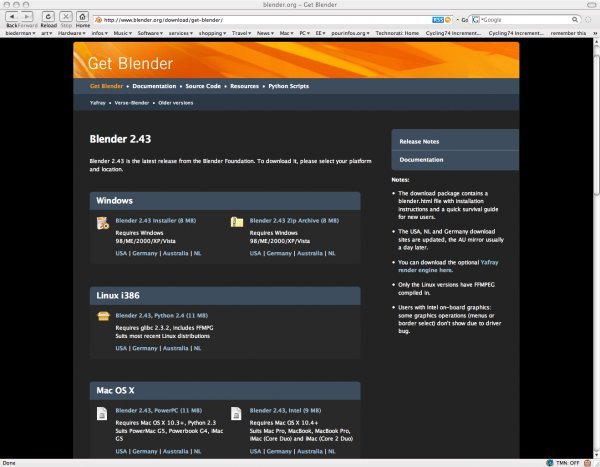Choose USA mirror for Windows installer

click(121, 253)
